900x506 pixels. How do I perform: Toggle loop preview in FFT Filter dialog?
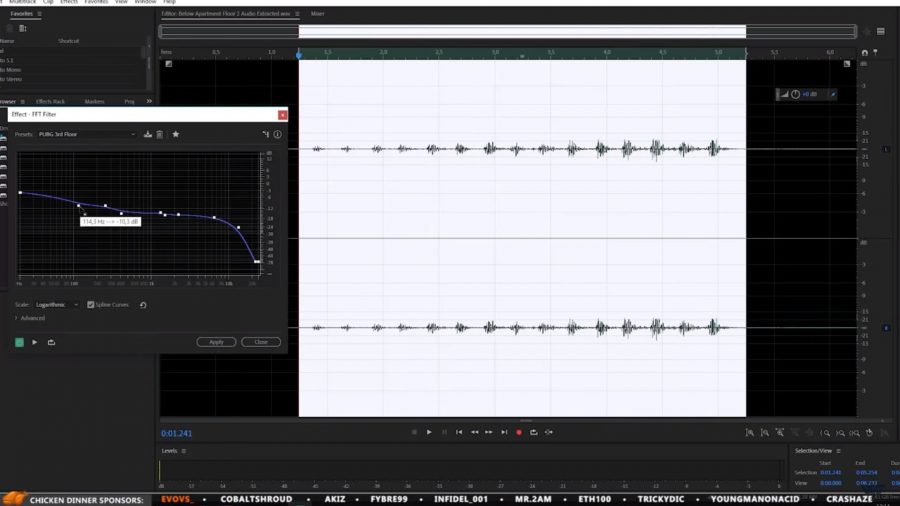coord(51,342)
